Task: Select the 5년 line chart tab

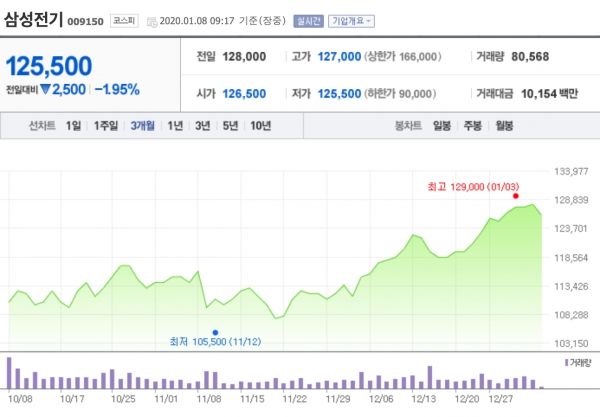Action: click(x=230, y=125)
